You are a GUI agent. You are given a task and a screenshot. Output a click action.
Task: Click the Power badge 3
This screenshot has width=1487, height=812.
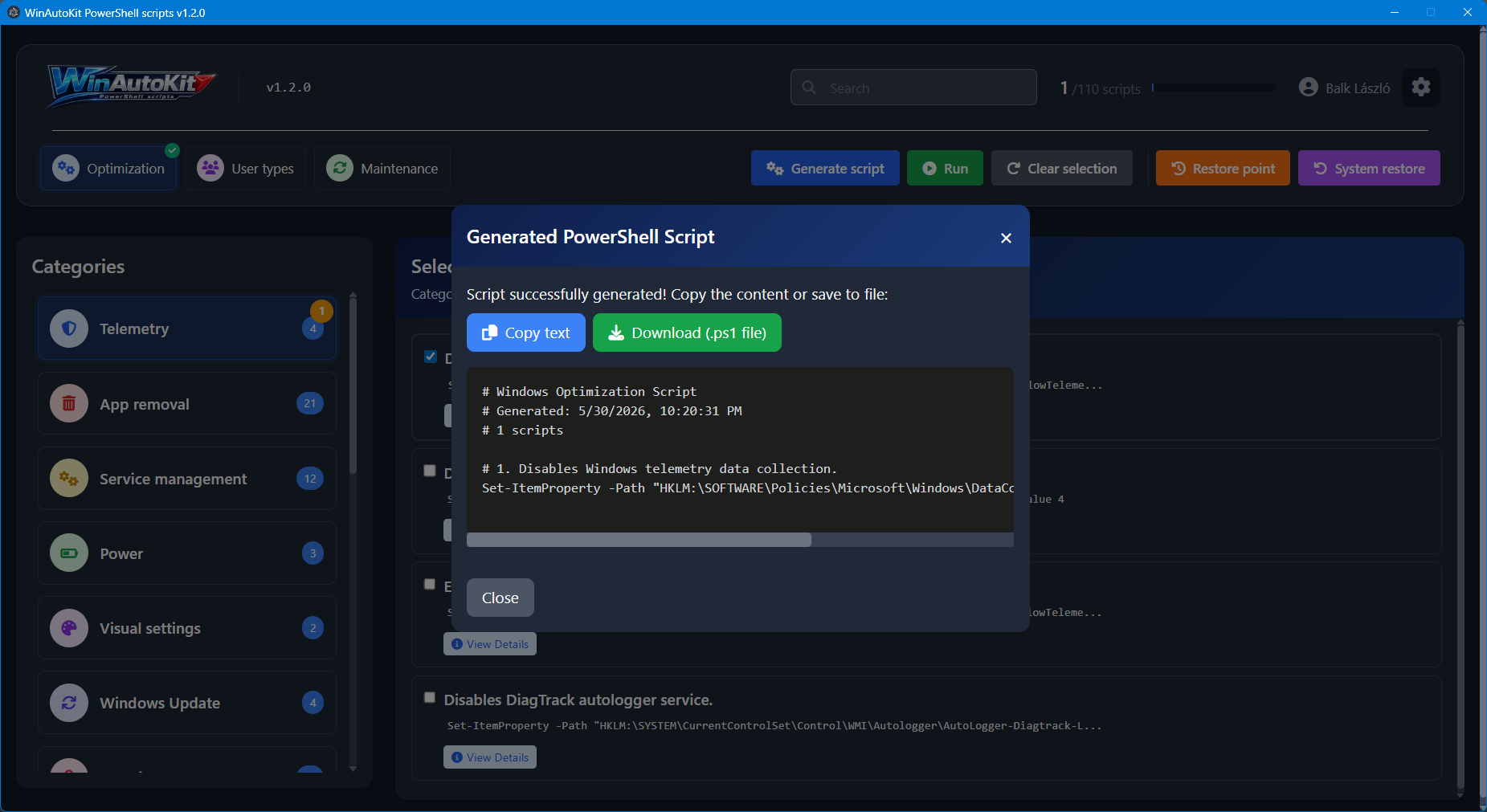(x=313, y=553)
